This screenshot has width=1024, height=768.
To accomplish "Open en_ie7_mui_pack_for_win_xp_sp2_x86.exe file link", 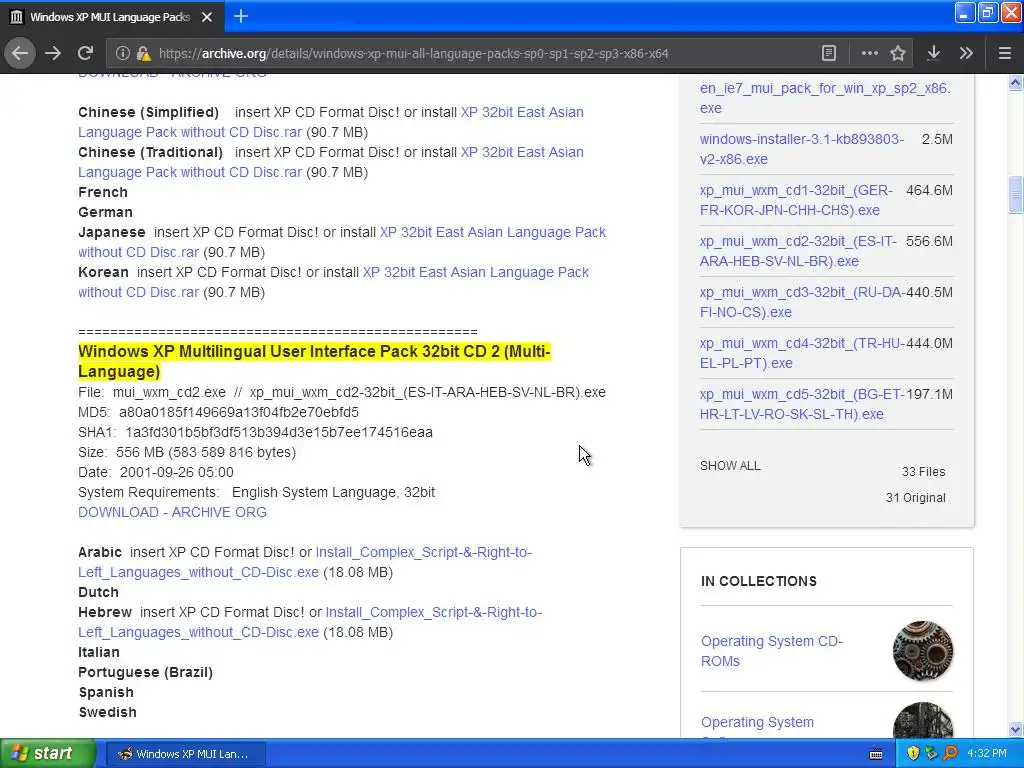I will [x=825, y=98].
